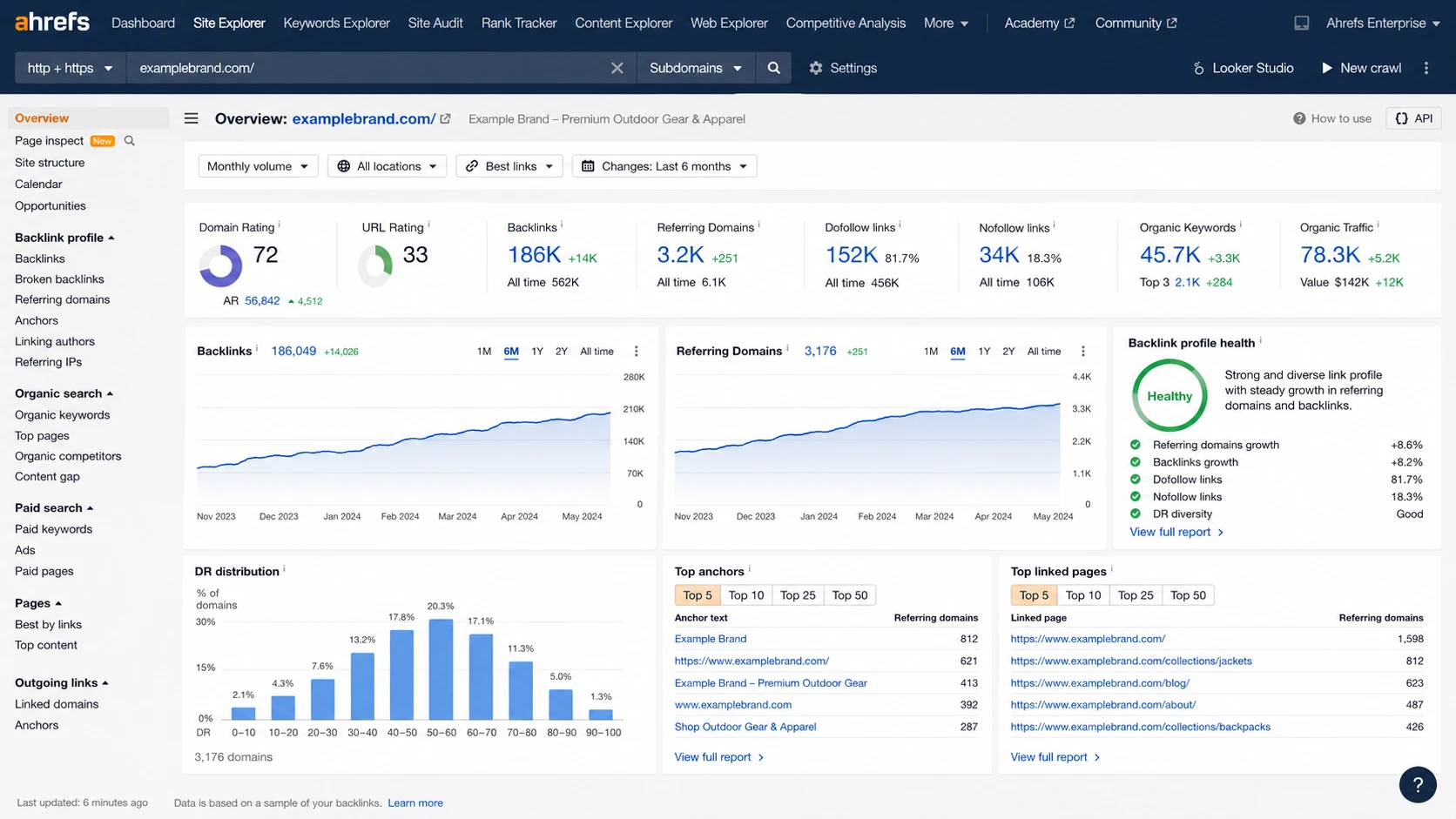Collapse the Backlink profile sidebar section
Viewport: 1456px width, 819px height.
(64, 238)
